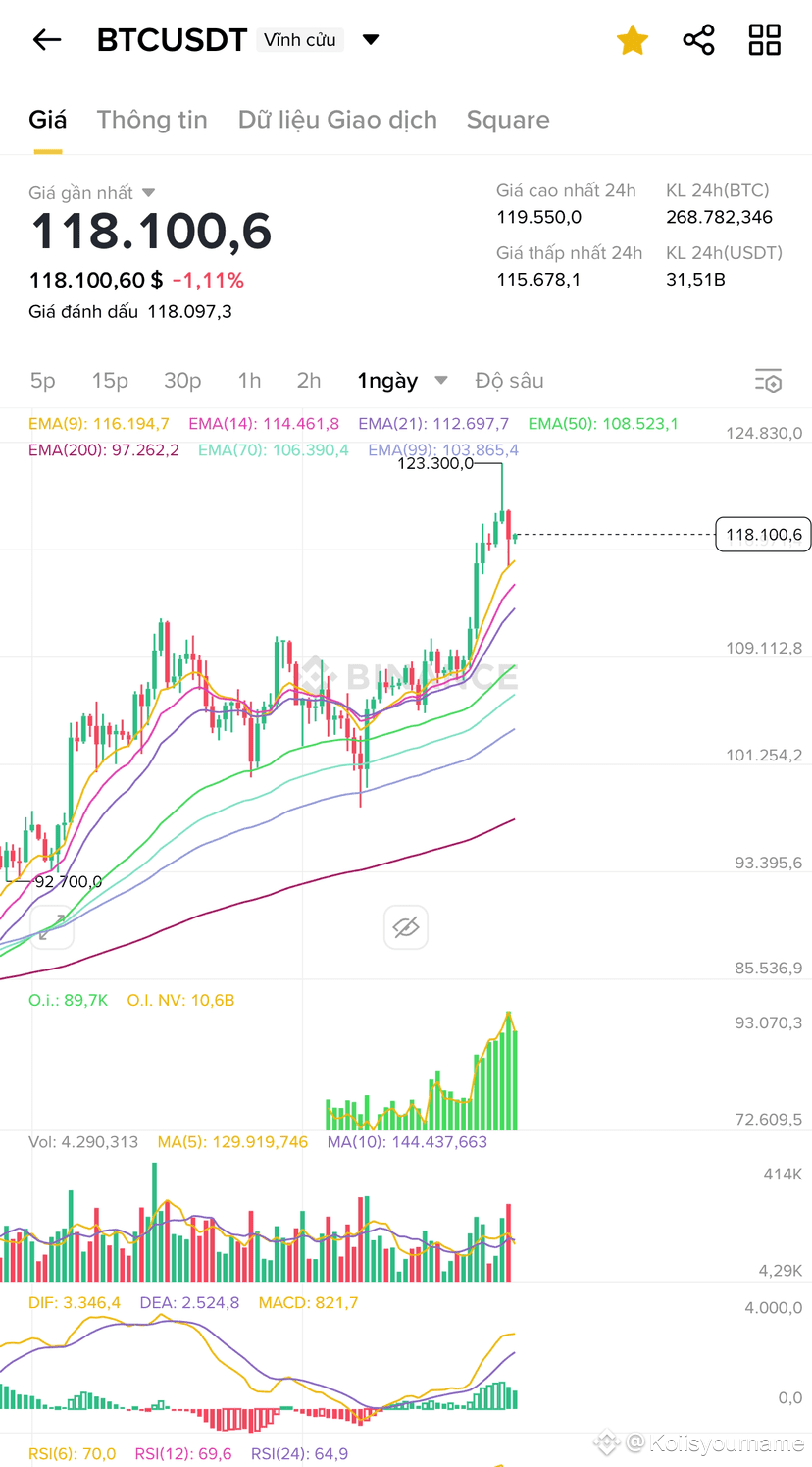
Task: Switch to the Thông tin tab
Action: pyautogui.click(x=152, y=119)
